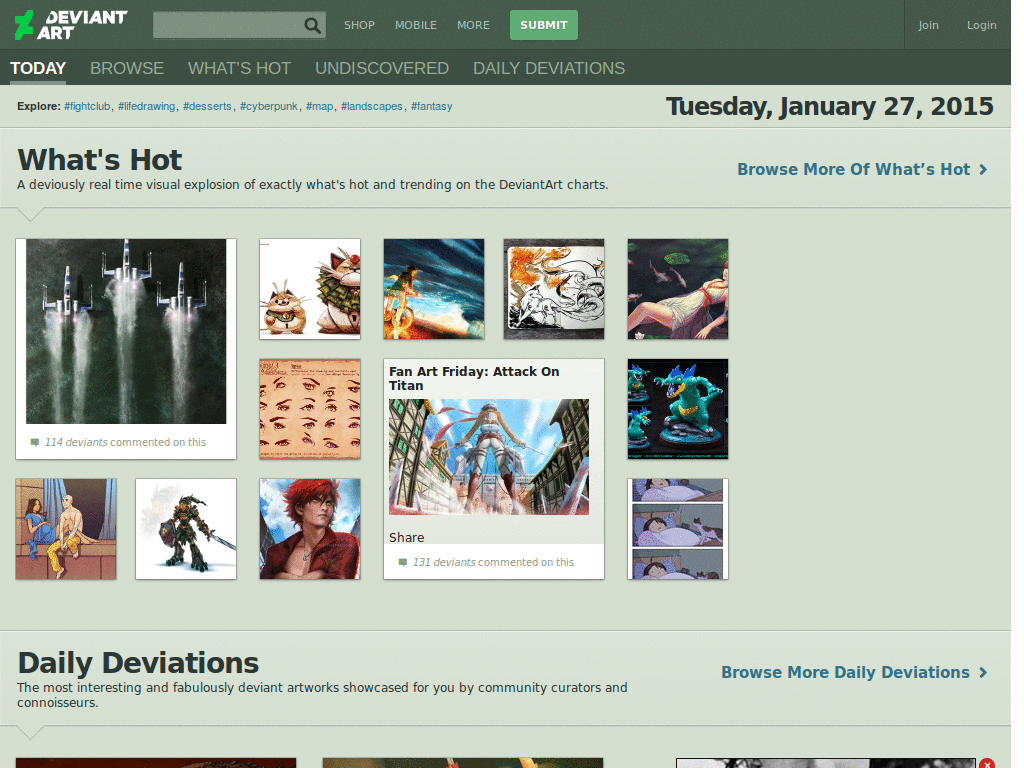The height and width of the screenshot is (768, 1024).
Task: Close the ad with red X button
Action: [x=987, y=763]
